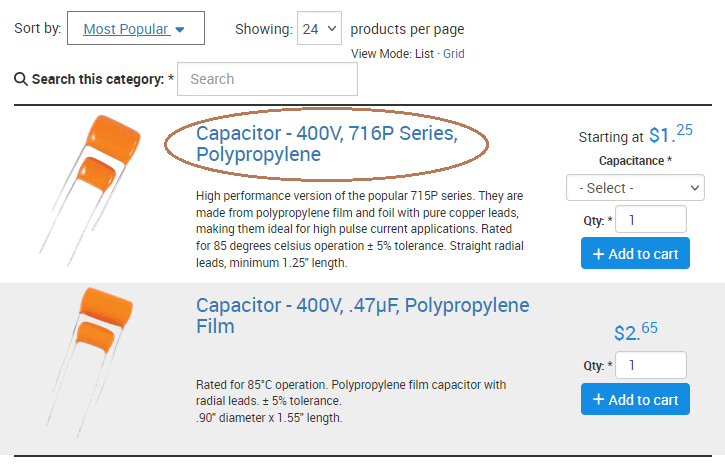This screenshot has width=725, height=467.
Task: Open the .47µF Polypropylene Film capacitor link
Action: pos(362,315)
